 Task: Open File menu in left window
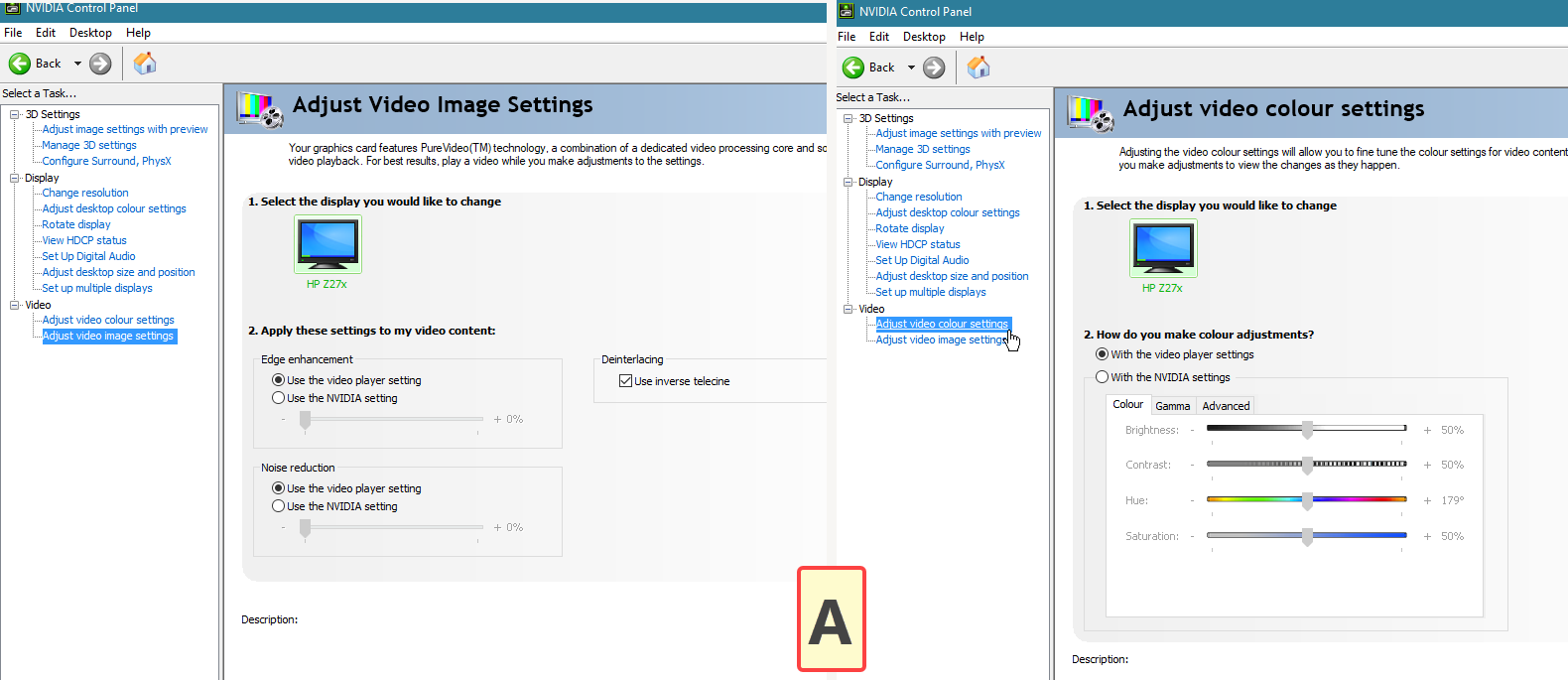[13, 33]
